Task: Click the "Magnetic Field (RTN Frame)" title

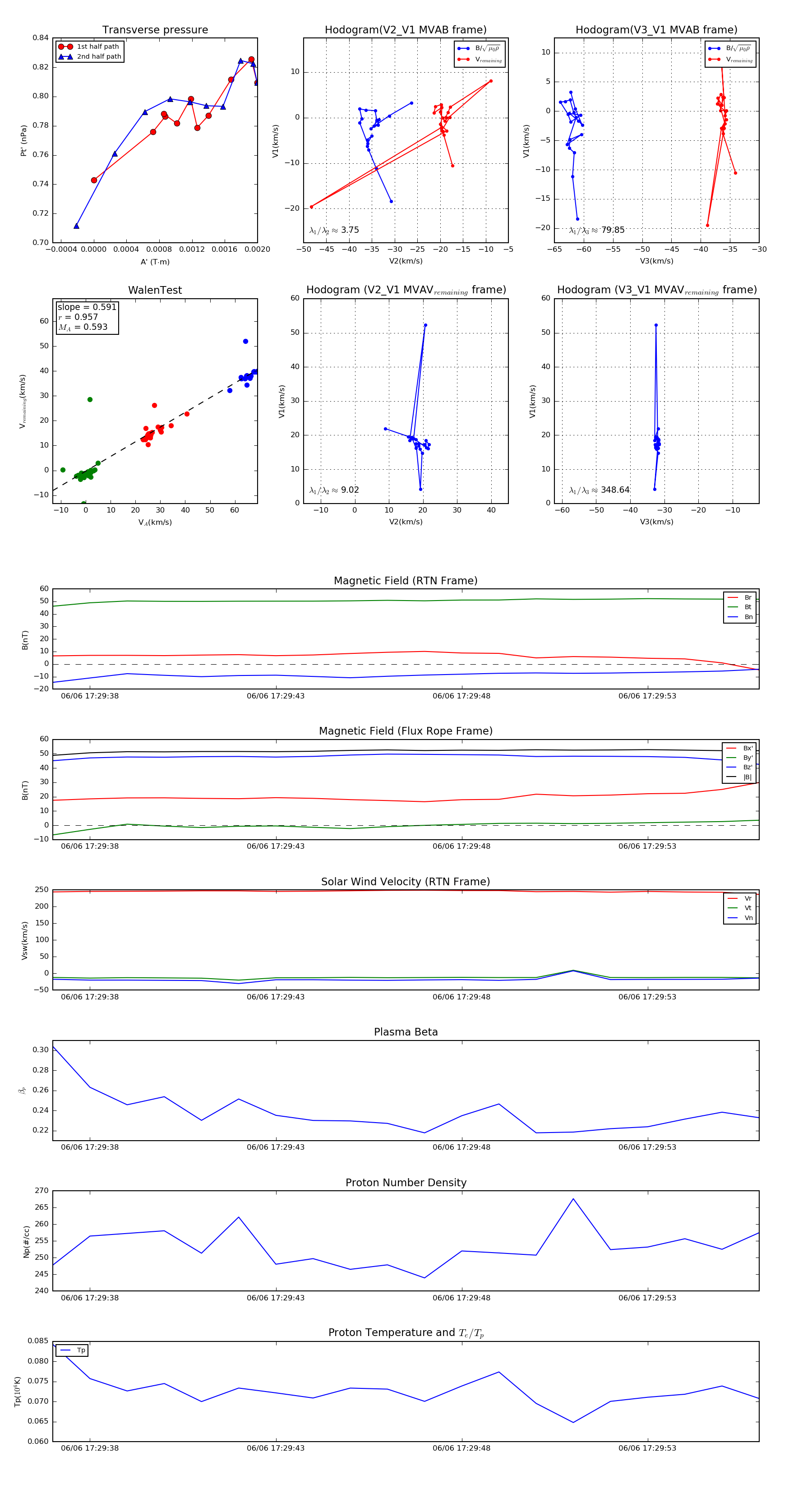Action: pos(406,581)
